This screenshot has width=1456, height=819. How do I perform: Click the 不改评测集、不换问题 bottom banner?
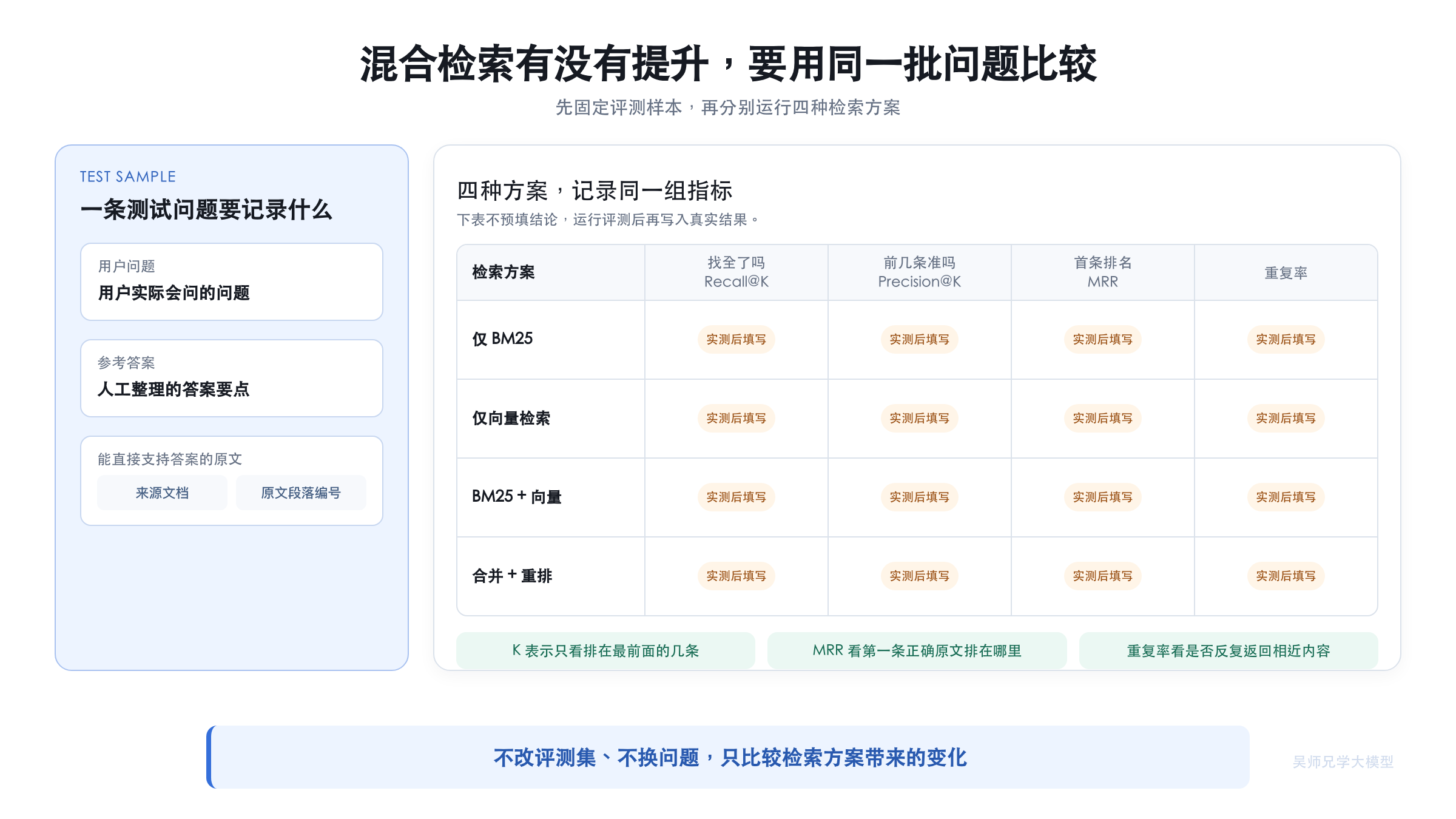point(728,757)
